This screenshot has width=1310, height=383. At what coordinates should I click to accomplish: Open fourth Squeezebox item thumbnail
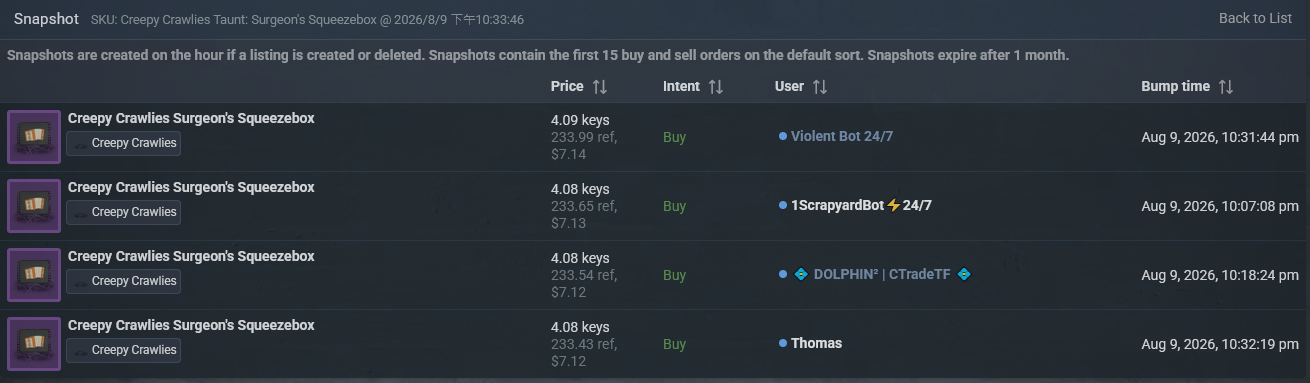click(x=34, y=343)
